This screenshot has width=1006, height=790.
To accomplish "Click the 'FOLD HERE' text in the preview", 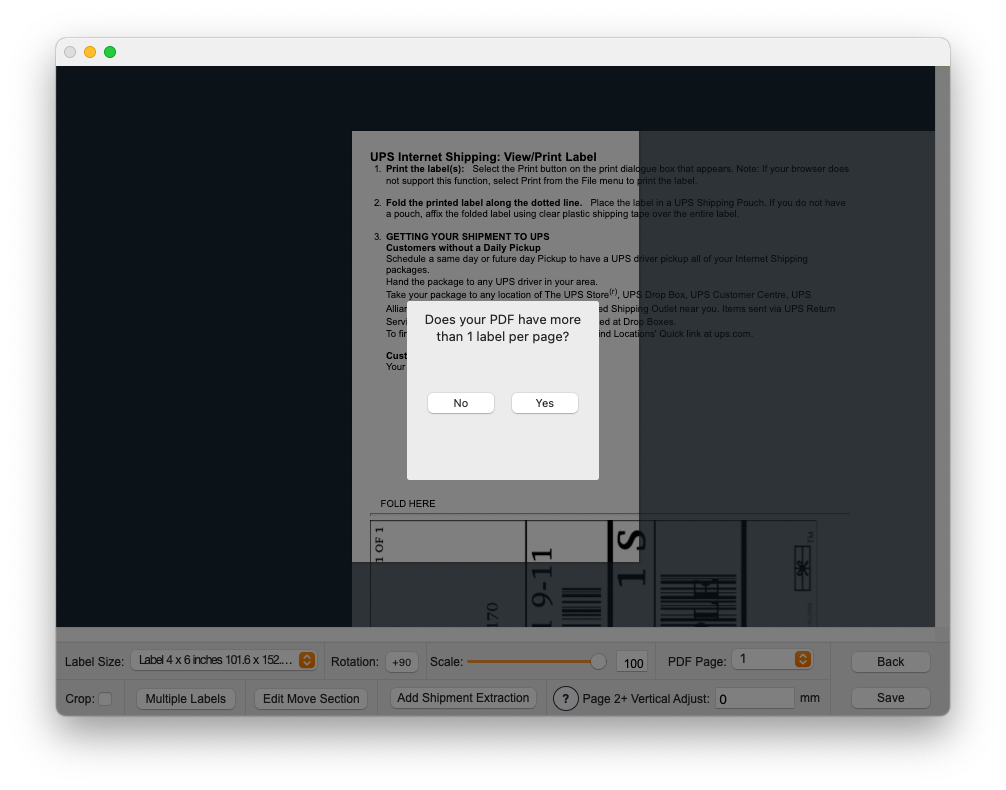I will click(x=408, y=504).
